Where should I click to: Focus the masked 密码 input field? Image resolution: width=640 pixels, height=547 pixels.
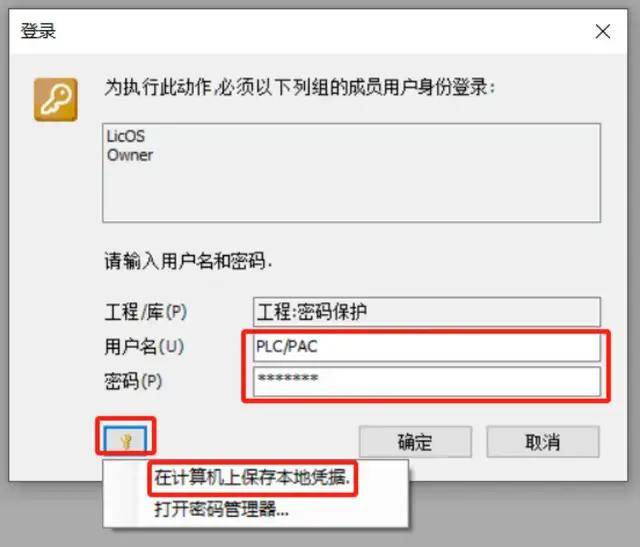(427, 381)
